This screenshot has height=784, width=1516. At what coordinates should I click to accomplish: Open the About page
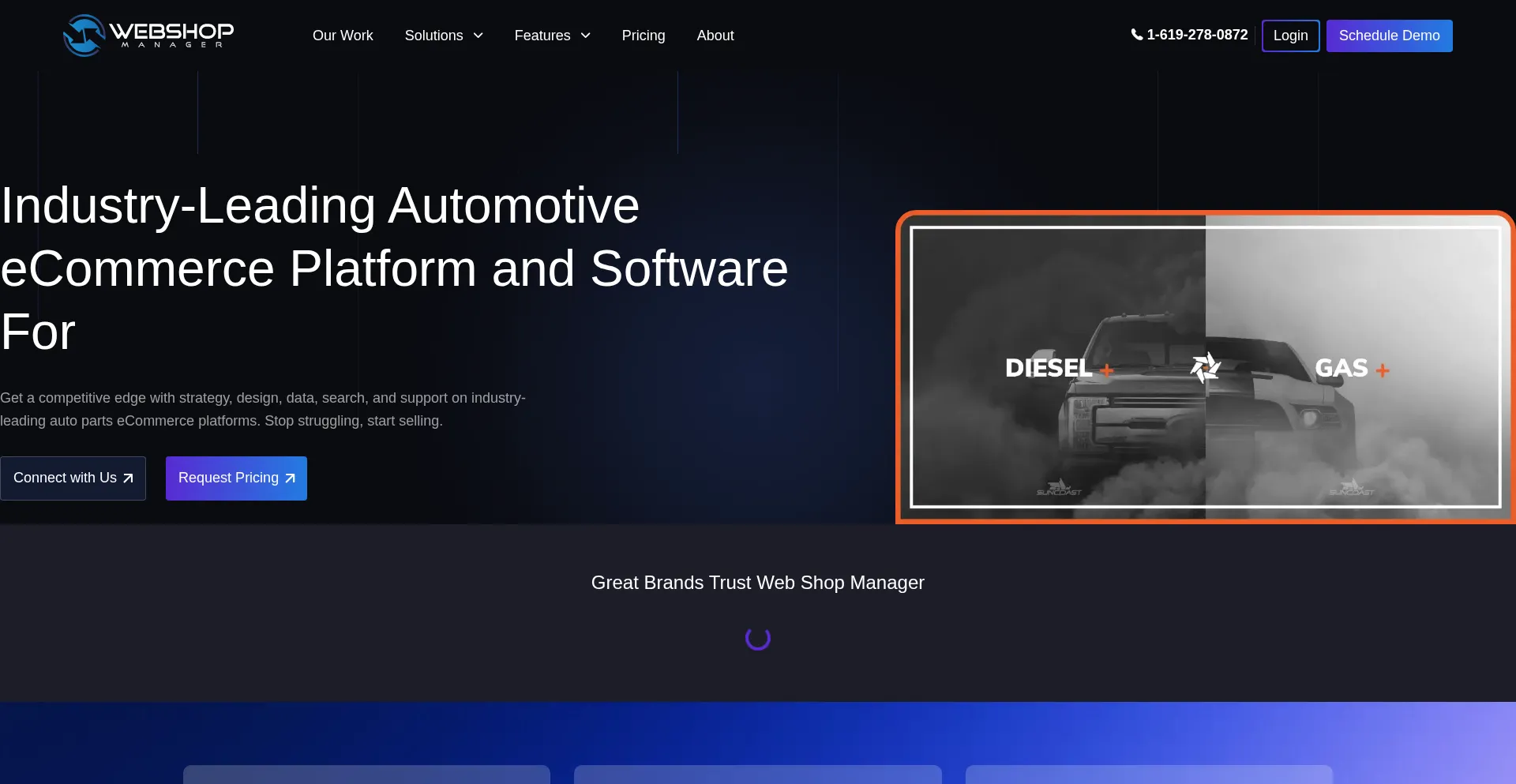715,36
